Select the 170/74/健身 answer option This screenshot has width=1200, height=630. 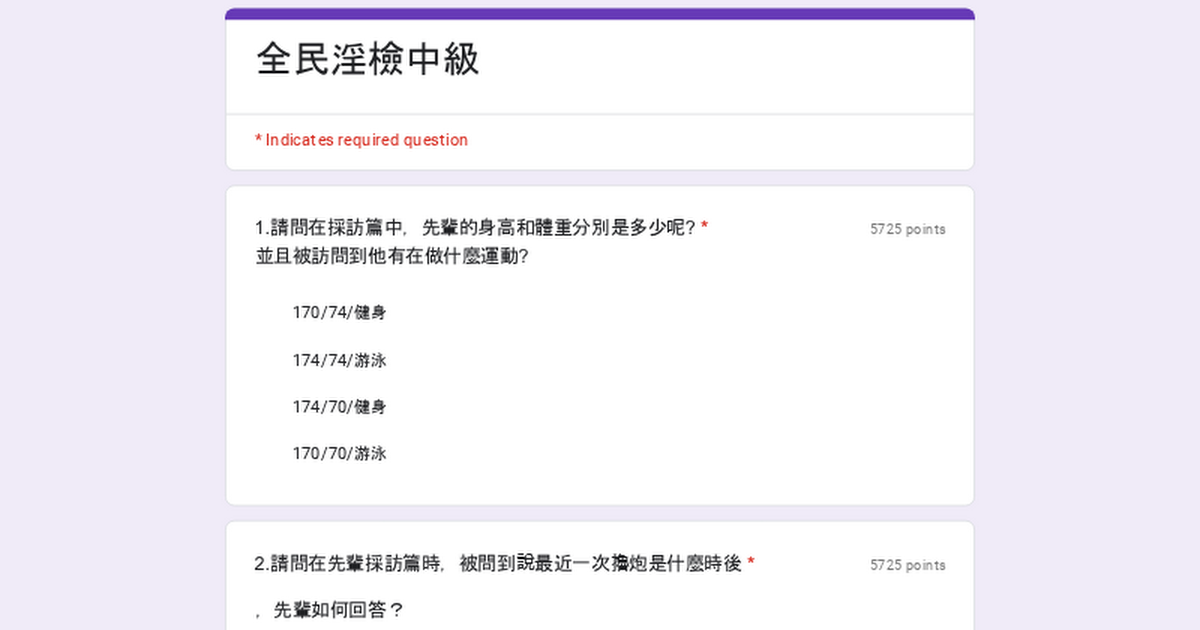[339, 313]
